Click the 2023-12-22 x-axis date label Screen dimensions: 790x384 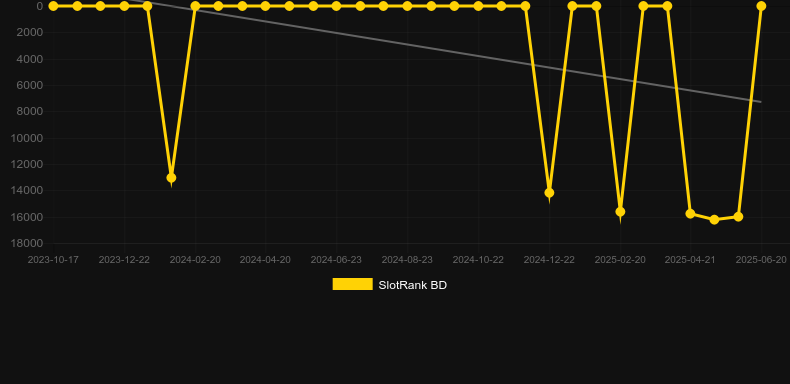(124, 260)
